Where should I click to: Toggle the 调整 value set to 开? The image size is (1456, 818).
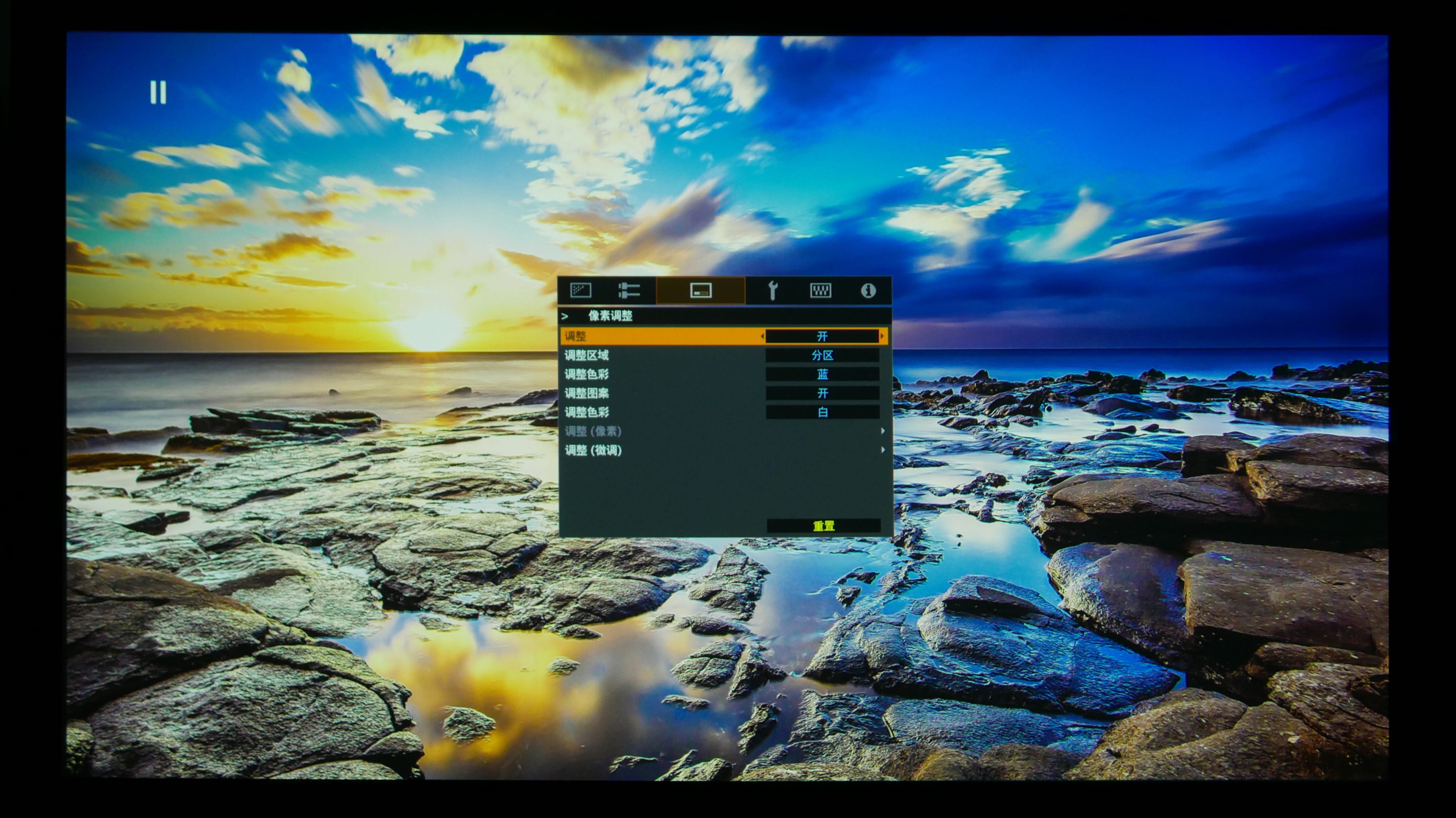(823, 336)
